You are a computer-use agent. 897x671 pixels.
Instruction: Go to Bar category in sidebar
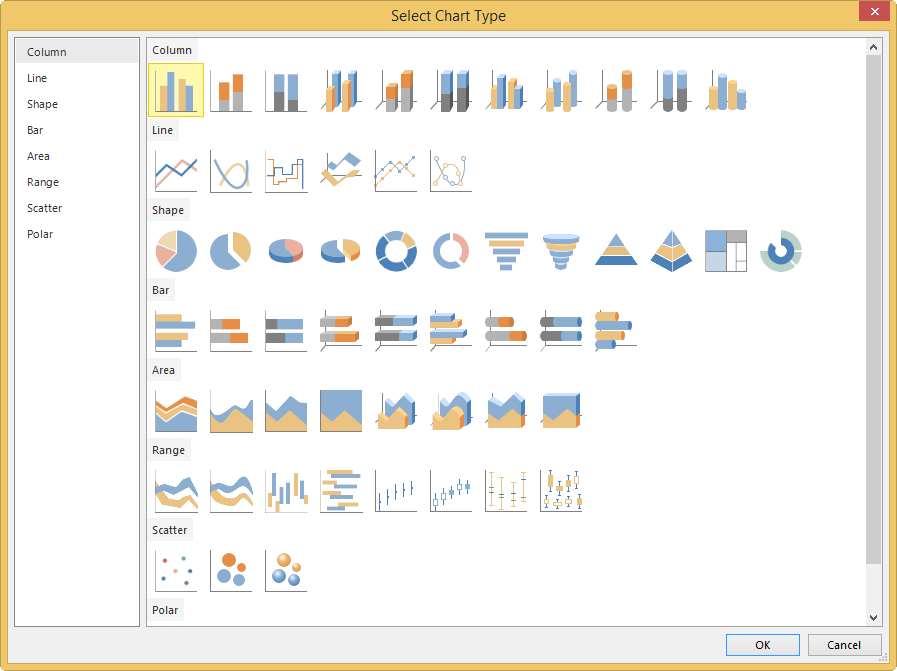77,130
